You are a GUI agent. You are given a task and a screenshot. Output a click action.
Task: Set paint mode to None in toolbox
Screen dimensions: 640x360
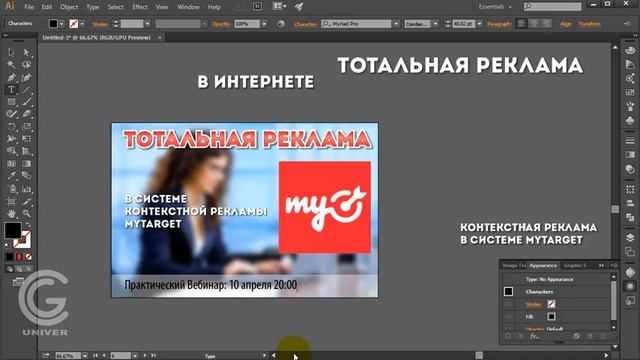click(x=29, y=257)
